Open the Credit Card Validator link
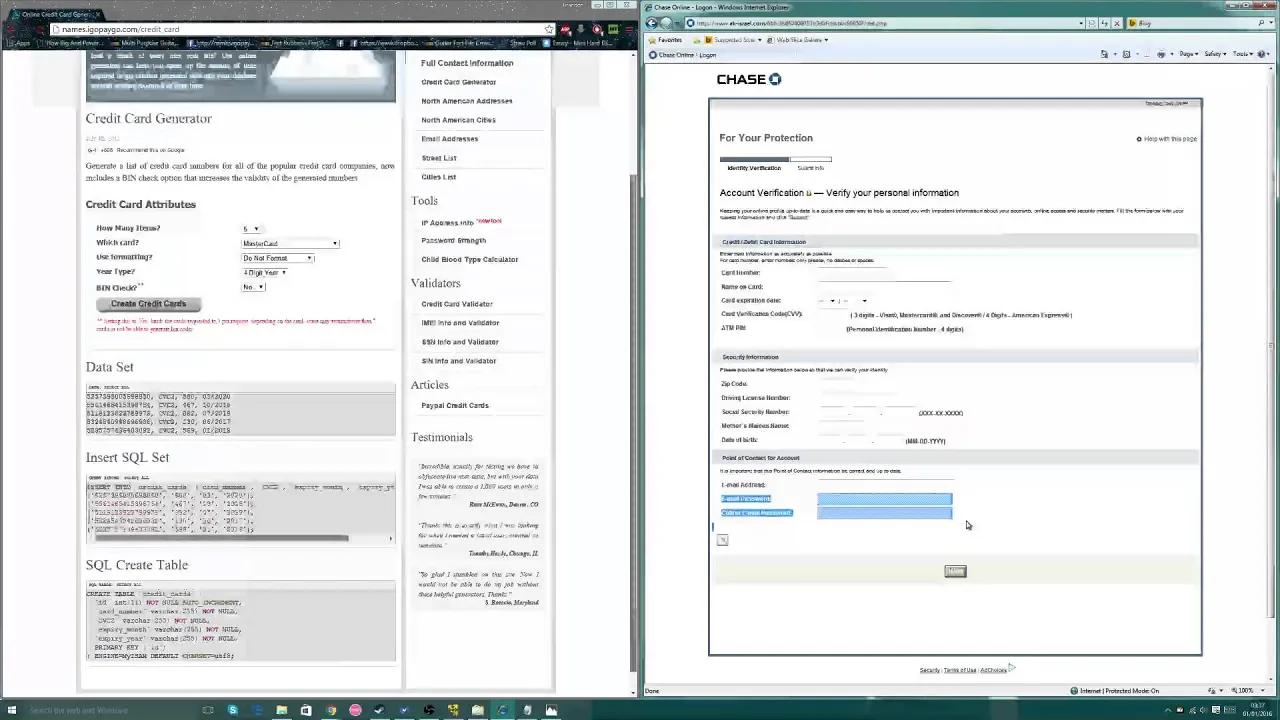 point(457,304)
